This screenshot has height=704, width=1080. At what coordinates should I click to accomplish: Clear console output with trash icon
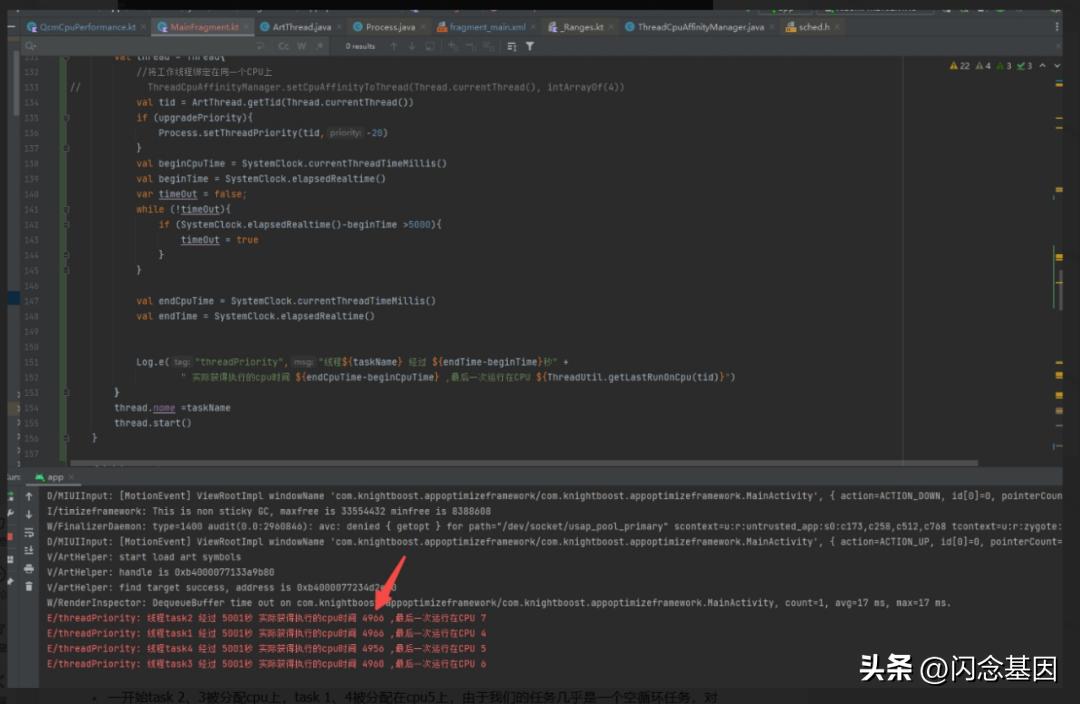tap(29, 587)
